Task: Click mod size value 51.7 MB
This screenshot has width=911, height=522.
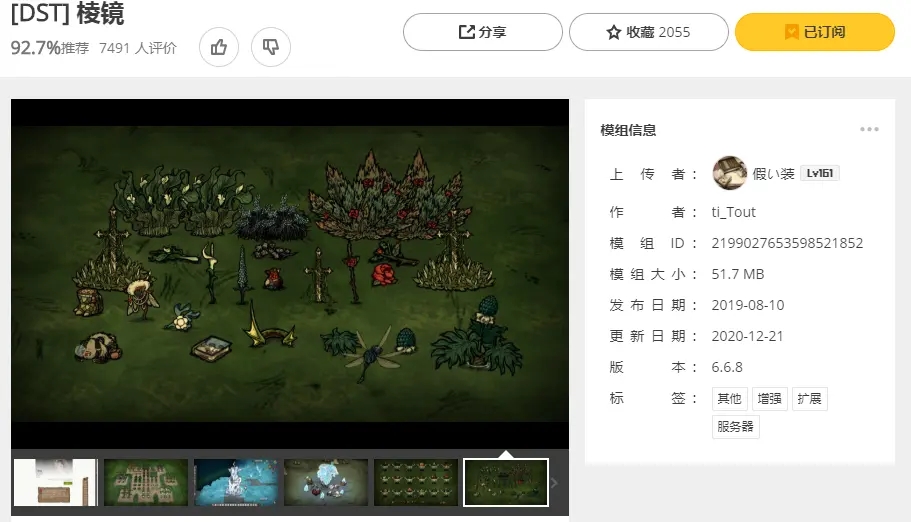Action: tap(738, 274)
